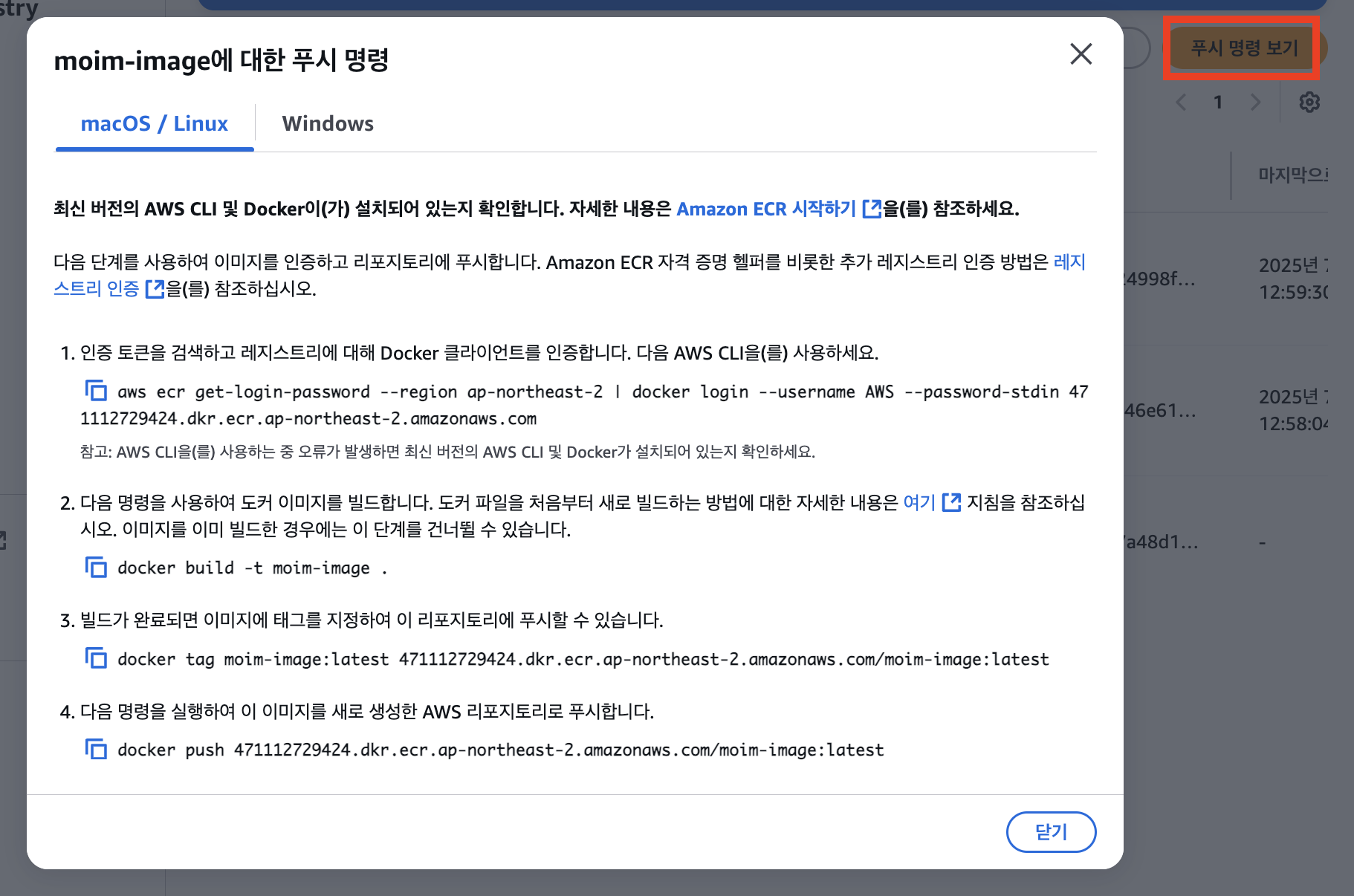Switch to the Windows tab

coord(328,123)
